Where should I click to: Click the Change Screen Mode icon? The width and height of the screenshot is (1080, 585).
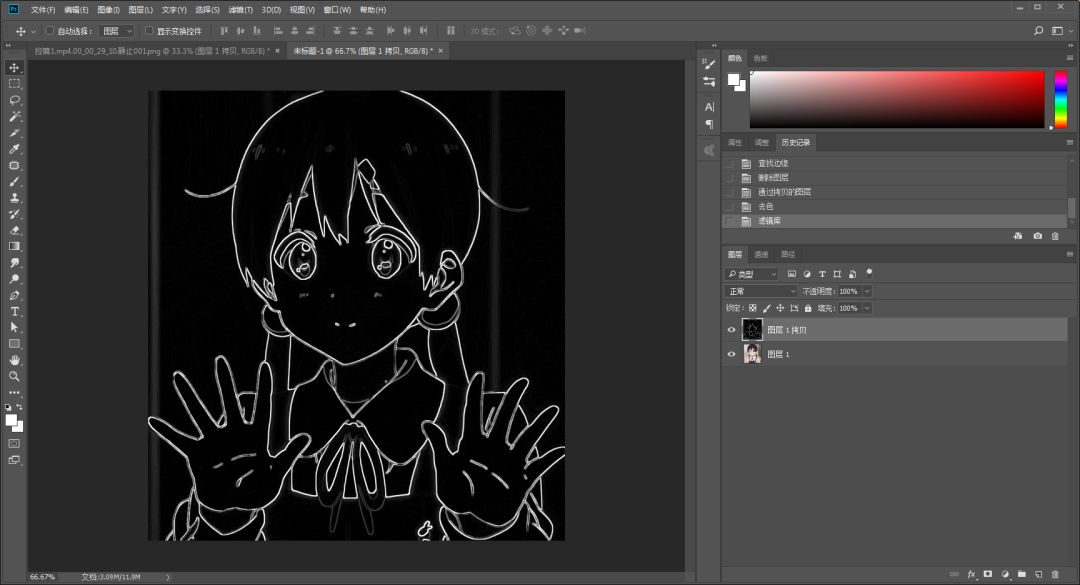tap(14, 460)
